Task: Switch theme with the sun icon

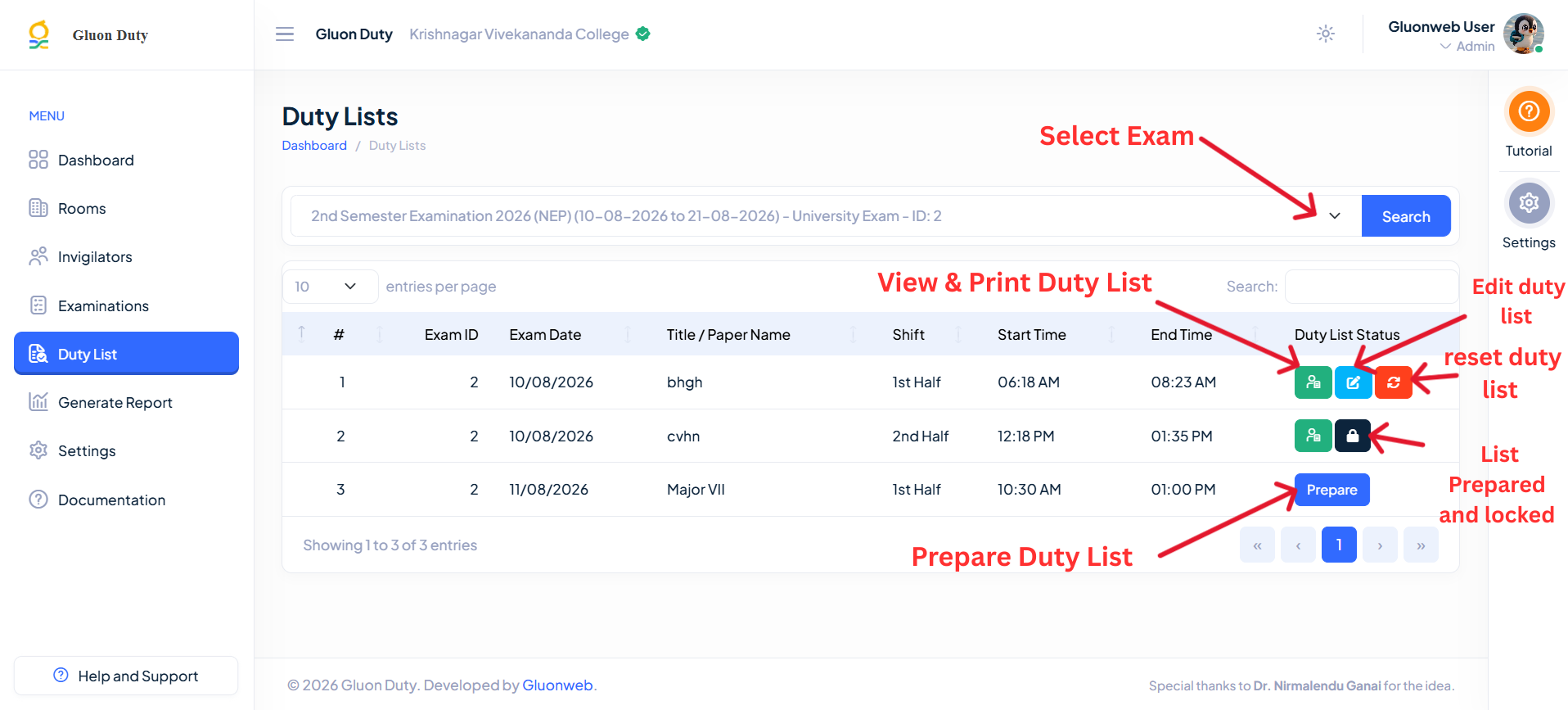Action: point(1326,34)
